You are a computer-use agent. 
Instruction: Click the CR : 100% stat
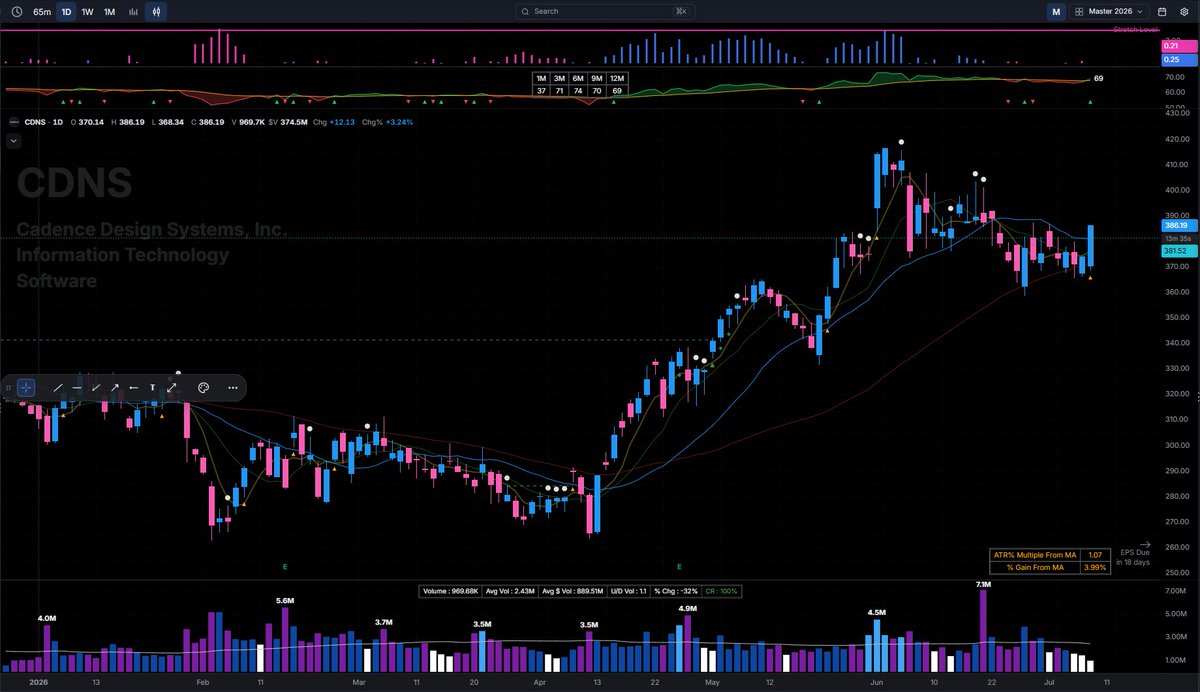pos(720,591)
